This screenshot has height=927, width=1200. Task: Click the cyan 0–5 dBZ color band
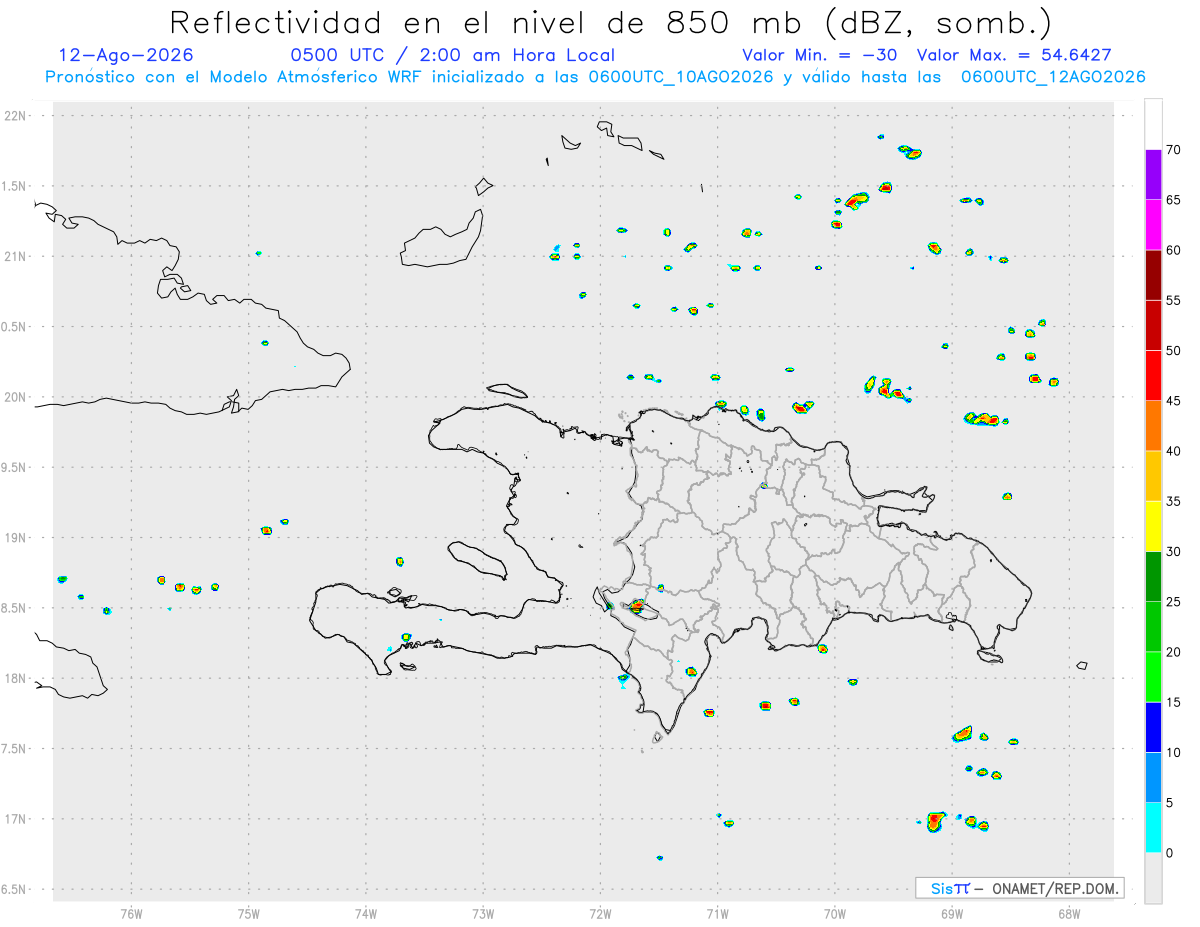pyautogui.click(x=1153, y=828)
